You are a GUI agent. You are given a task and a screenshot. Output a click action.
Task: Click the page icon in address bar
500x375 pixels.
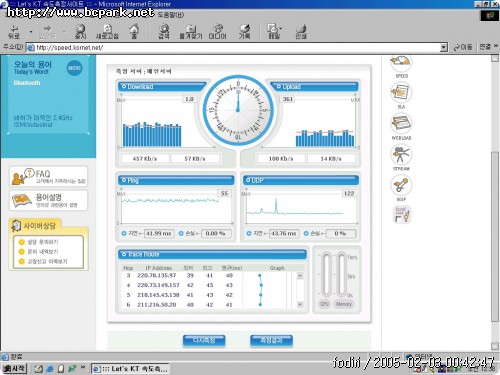click(x=31, y=48)
